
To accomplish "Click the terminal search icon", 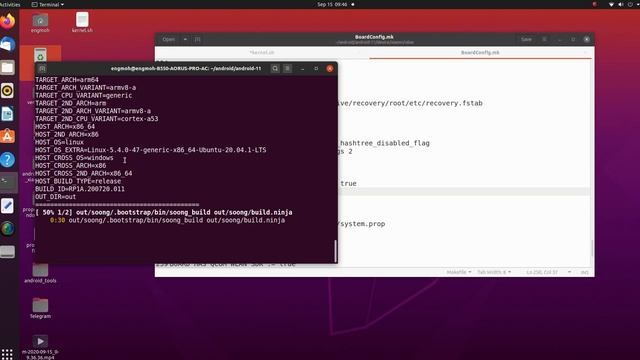I will (x=275, y=69).
